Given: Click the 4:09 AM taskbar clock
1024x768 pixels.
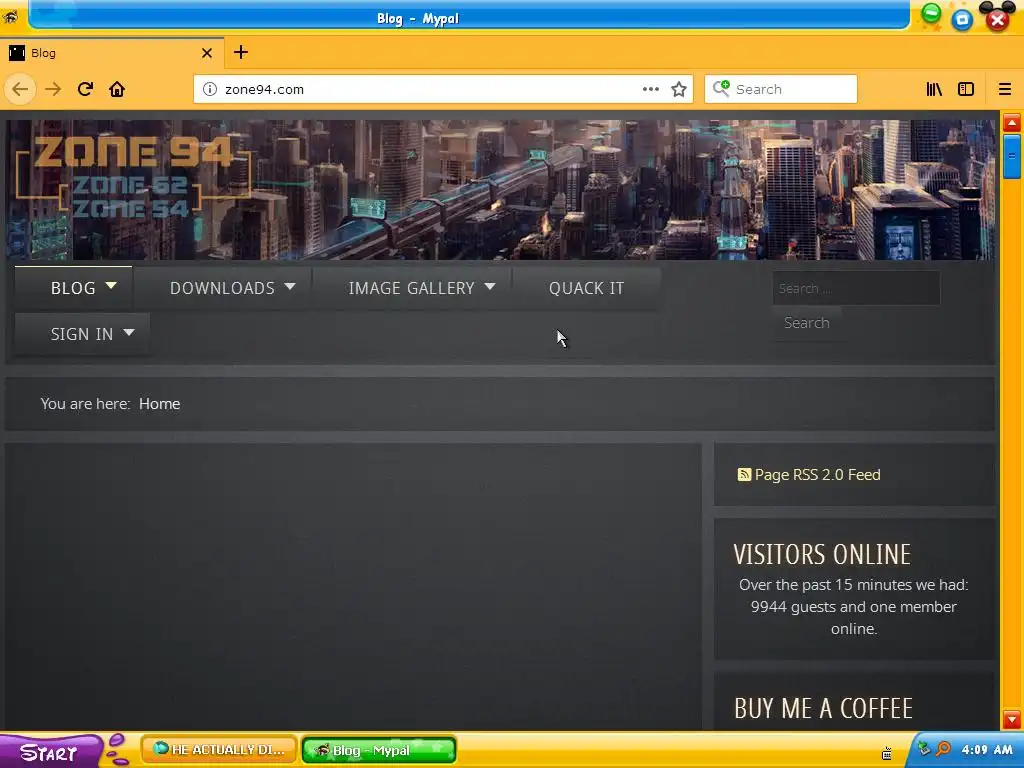Looking at the screenshot, I should click(x=987, y=749).
